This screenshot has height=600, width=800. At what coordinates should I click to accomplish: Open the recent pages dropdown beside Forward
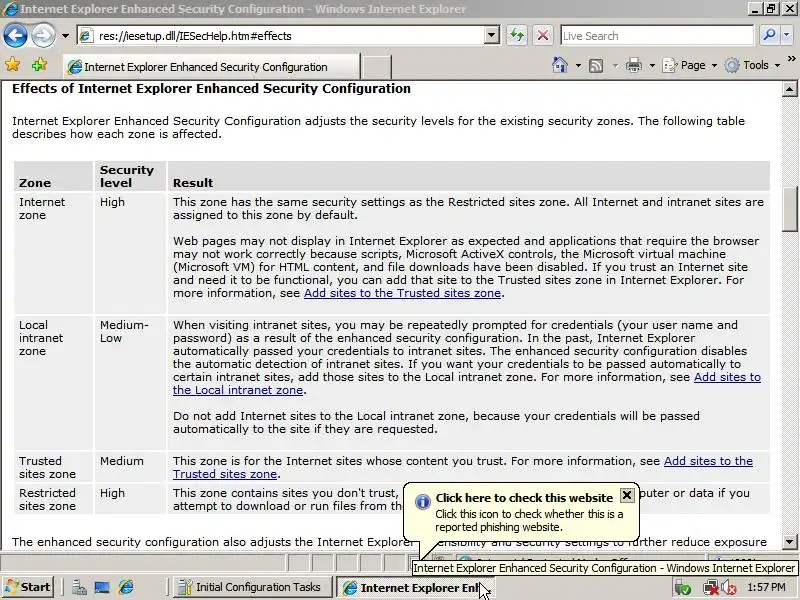click(x=65, y=36)
